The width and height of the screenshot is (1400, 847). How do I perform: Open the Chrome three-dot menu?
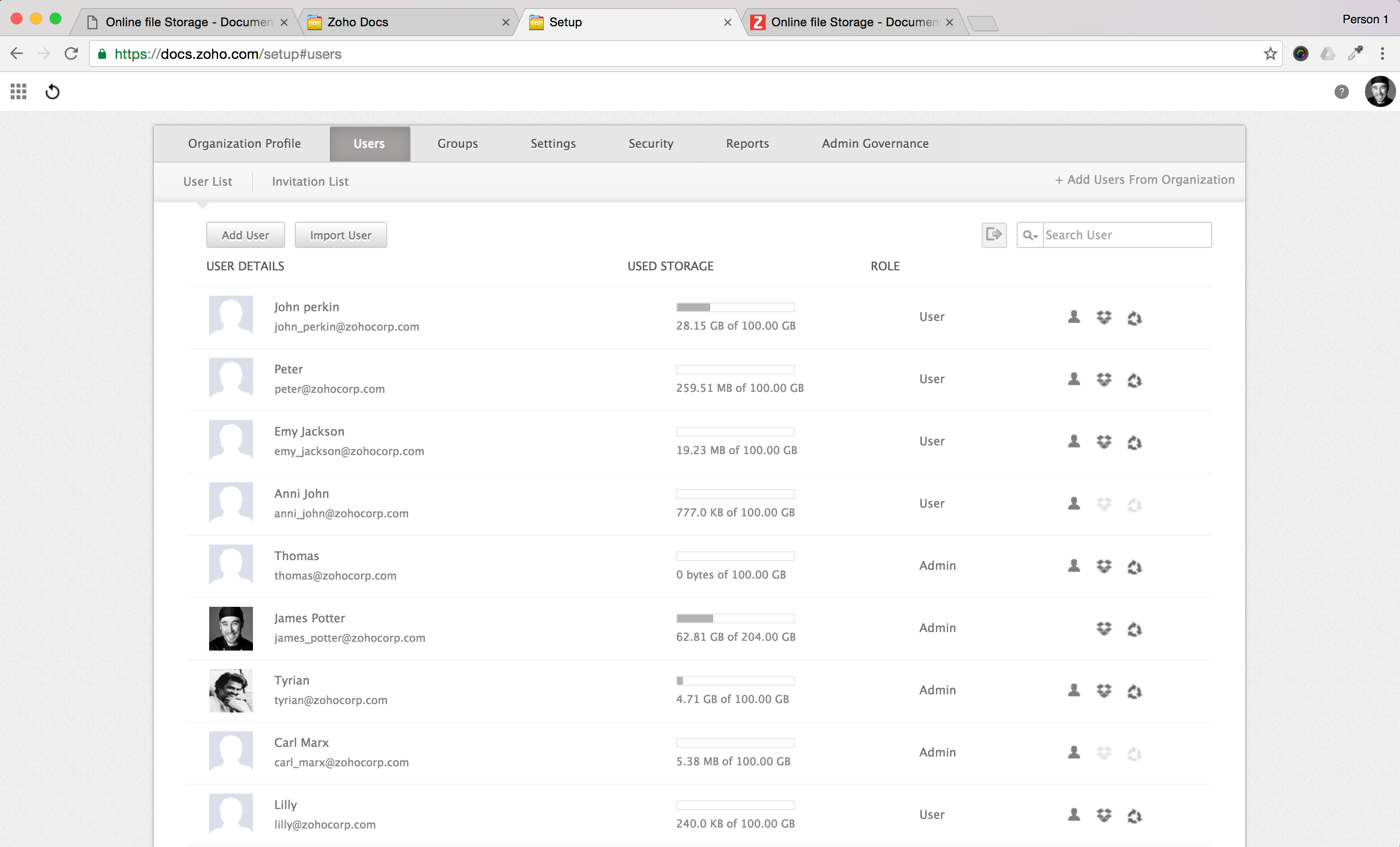coord(1382,54)
